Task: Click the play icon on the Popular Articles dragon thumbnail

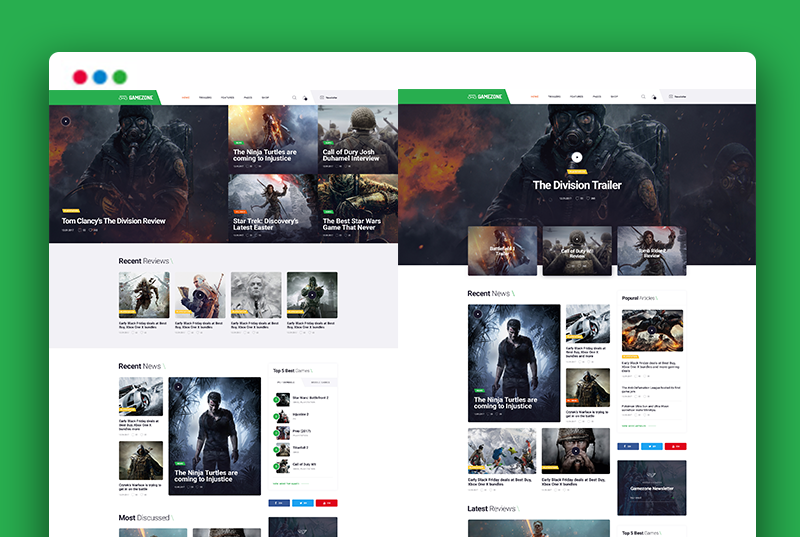Action: point(652,330)
